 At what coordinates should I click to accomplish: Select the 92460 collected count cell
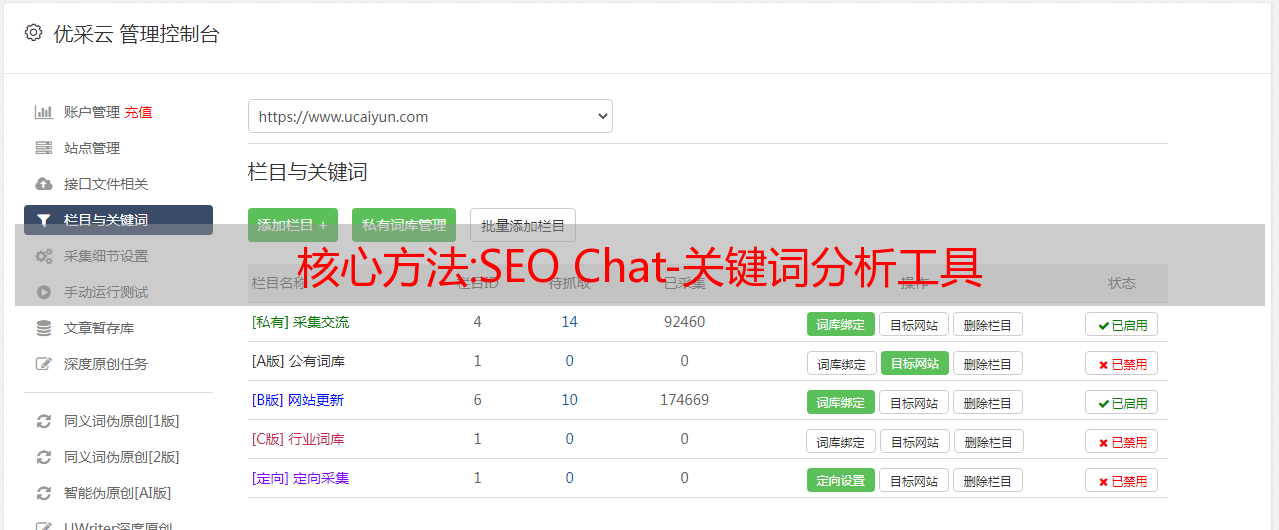pos(685,322)
